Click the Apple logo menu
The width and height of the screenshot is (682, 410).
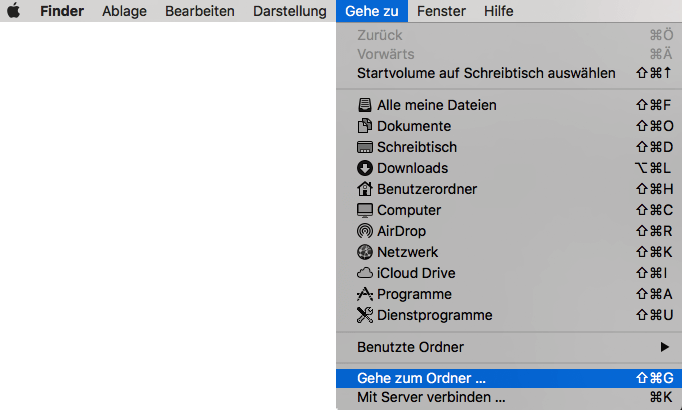16,11
